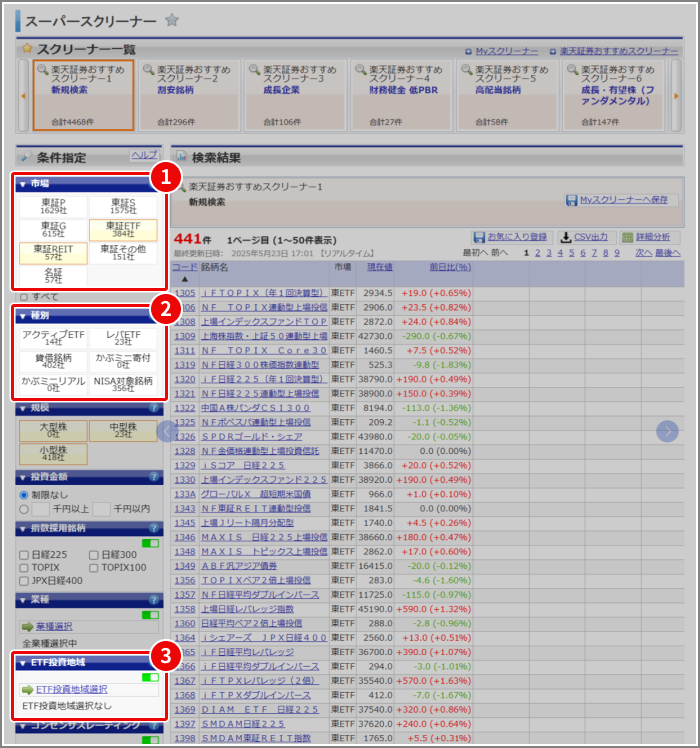Toggle the green switch under ETF投資地域

coord(150,677)
